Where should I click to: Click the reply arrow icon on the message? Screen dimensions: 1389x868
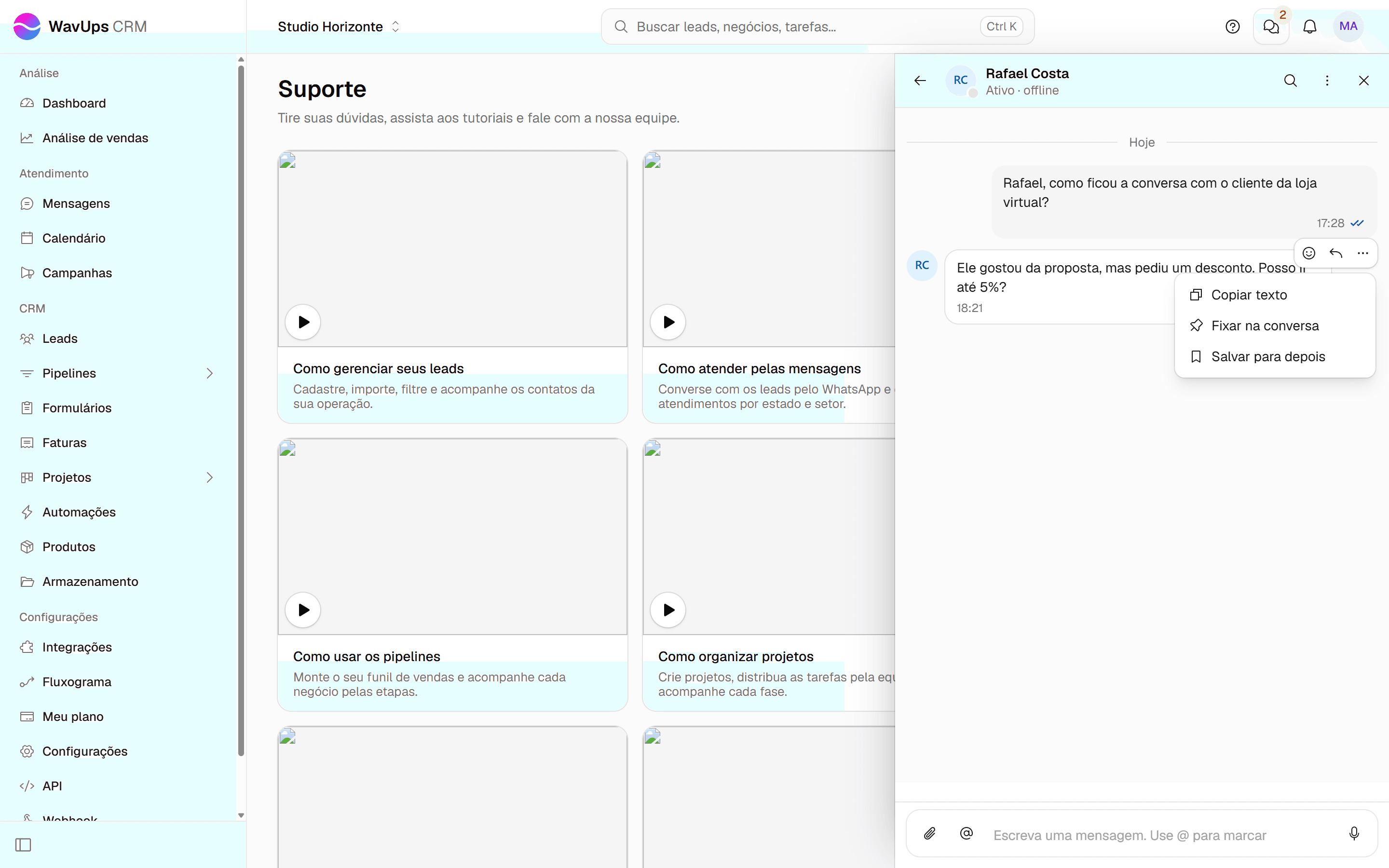(x=1335, y=253)
